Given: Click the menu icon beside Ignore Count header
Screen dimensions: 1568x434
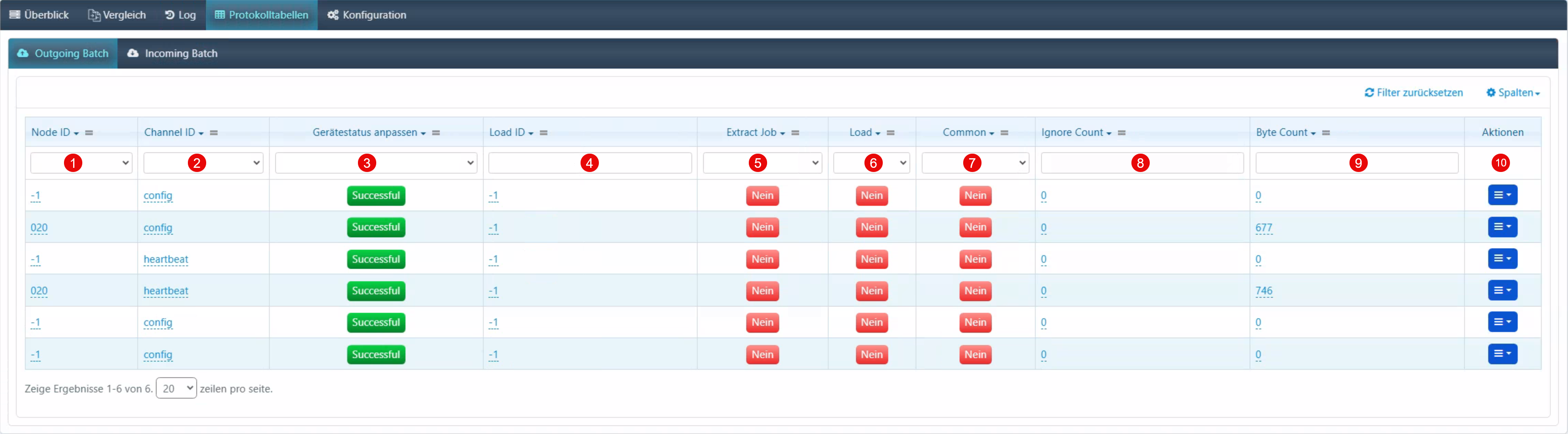Looking at the screenshot, I should [x=1121, y=133].
